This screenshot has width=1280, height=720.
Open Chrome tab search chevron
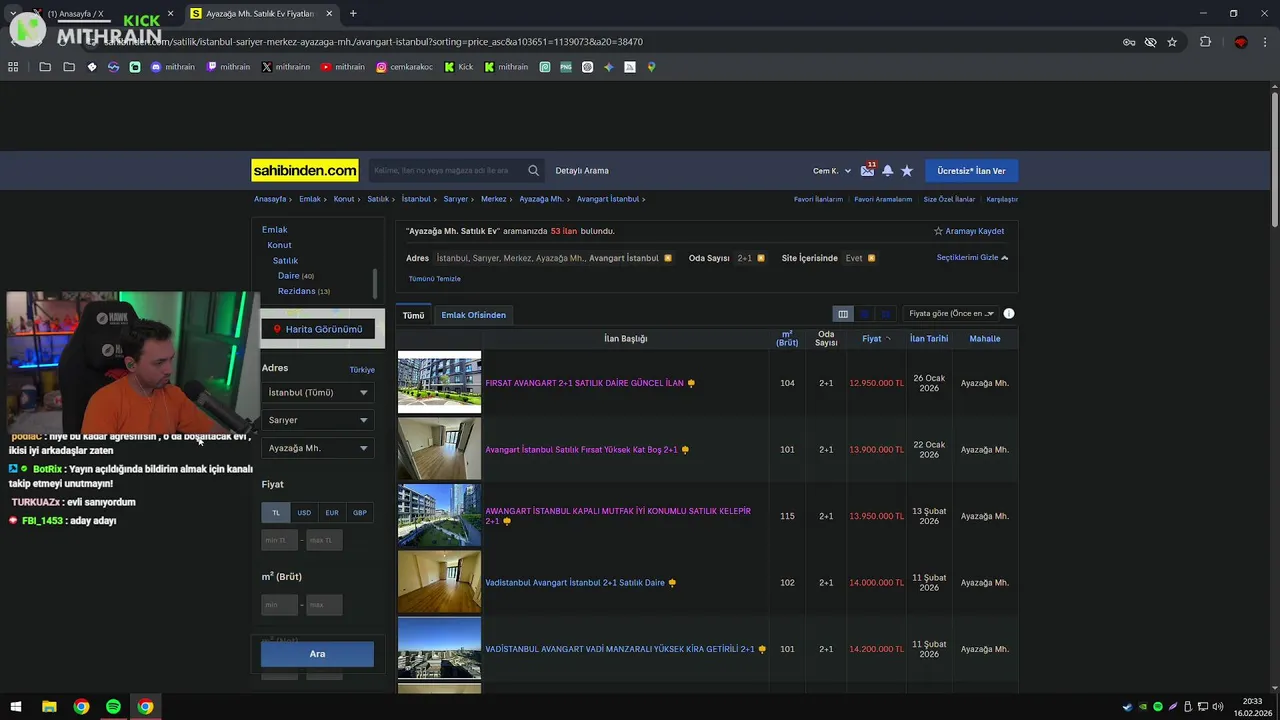click(x=13, y=13)
